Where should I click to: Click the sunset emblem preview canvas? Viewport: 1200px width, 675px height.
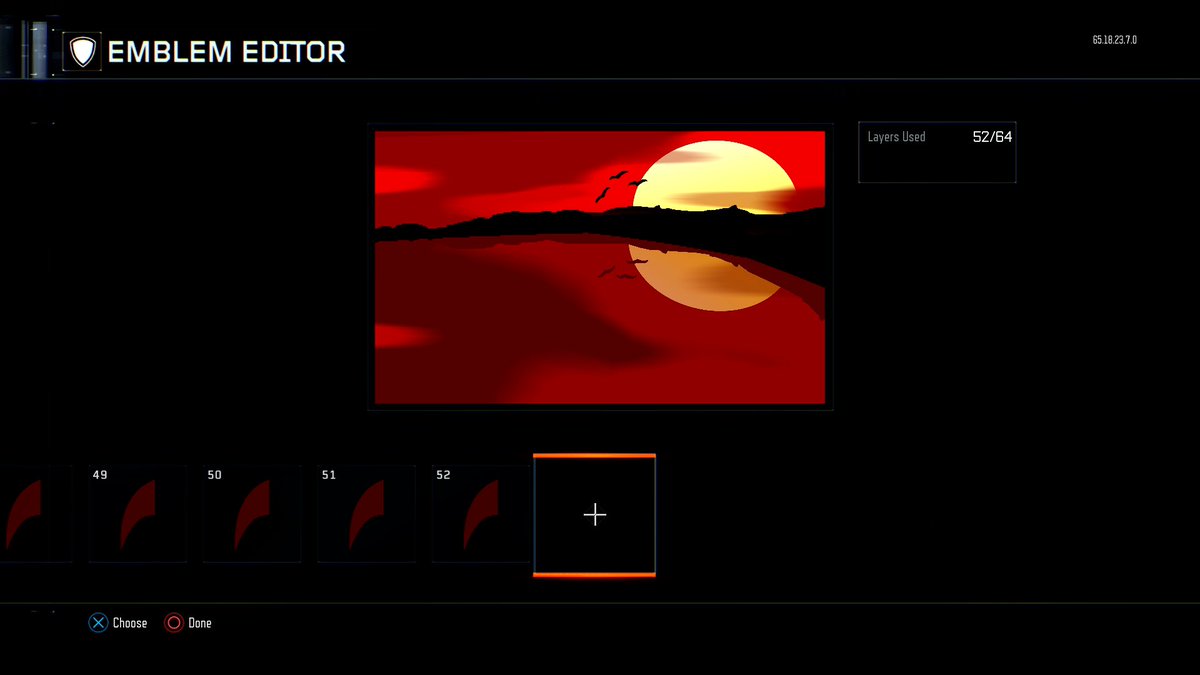pyautogui.click(x=600, y=267)
